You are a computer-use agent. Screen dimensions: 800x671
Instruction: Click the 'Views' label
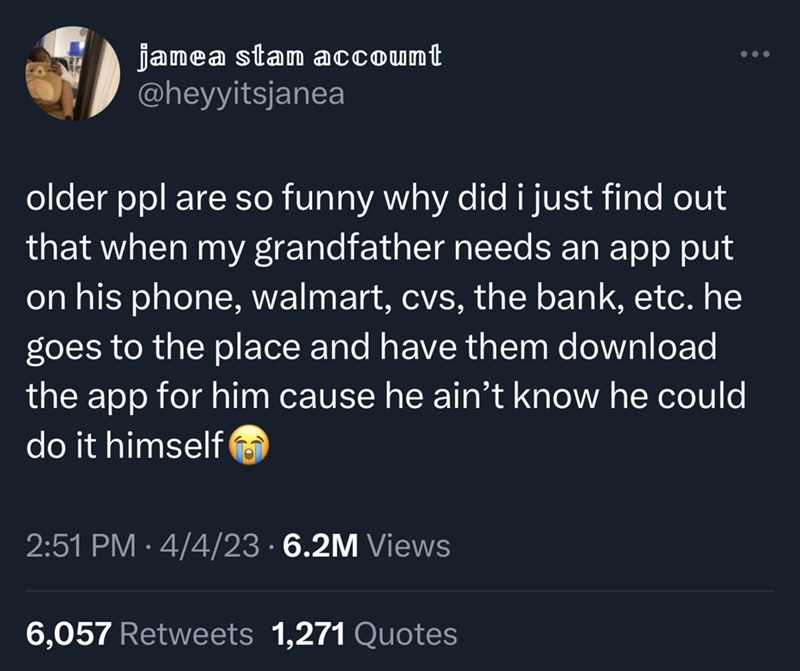(409, 546)
